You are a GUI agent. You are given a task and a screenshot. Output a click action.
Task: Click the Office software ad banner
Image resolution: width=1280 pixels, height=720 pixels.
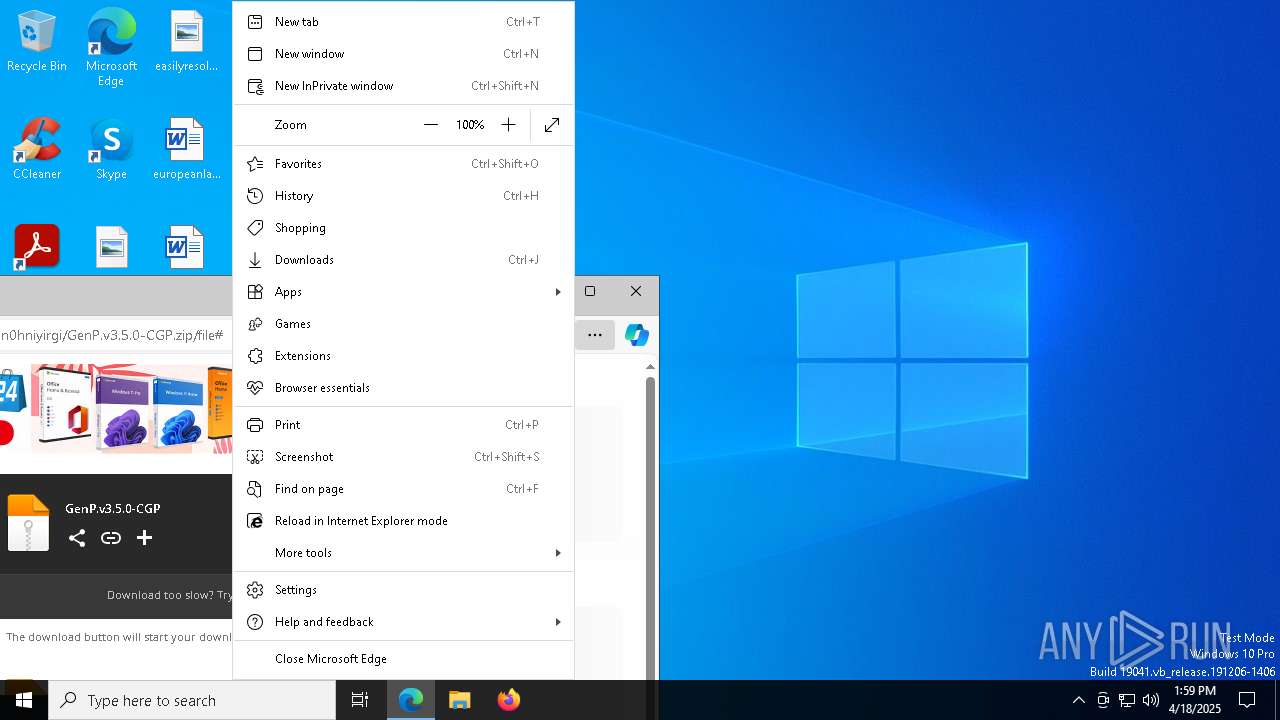click(116, 409)
